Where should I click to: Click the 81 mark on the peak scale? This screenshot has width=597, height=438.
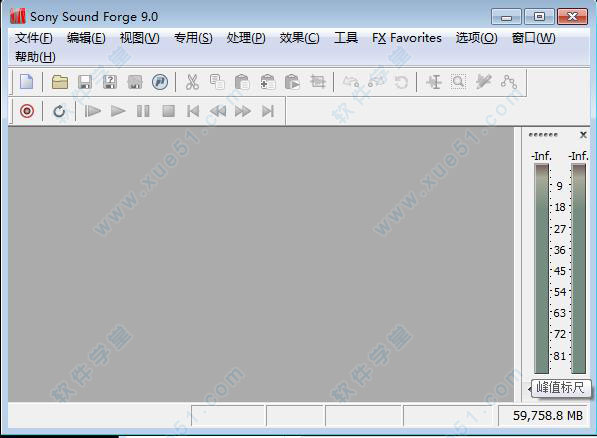[x=559, y=356]
